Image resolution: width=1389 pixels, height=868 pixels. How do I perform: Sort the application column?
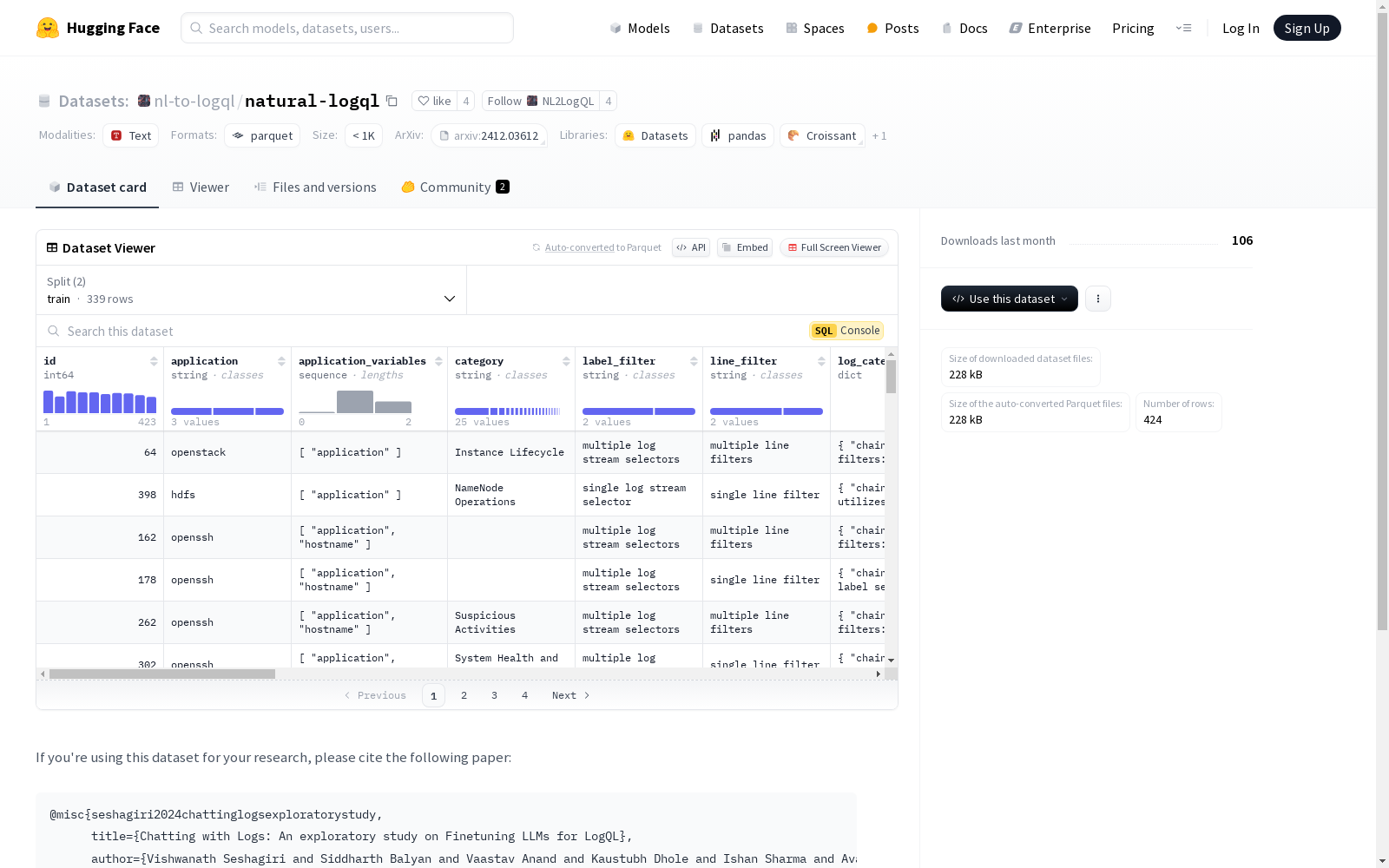coord(281,361)
